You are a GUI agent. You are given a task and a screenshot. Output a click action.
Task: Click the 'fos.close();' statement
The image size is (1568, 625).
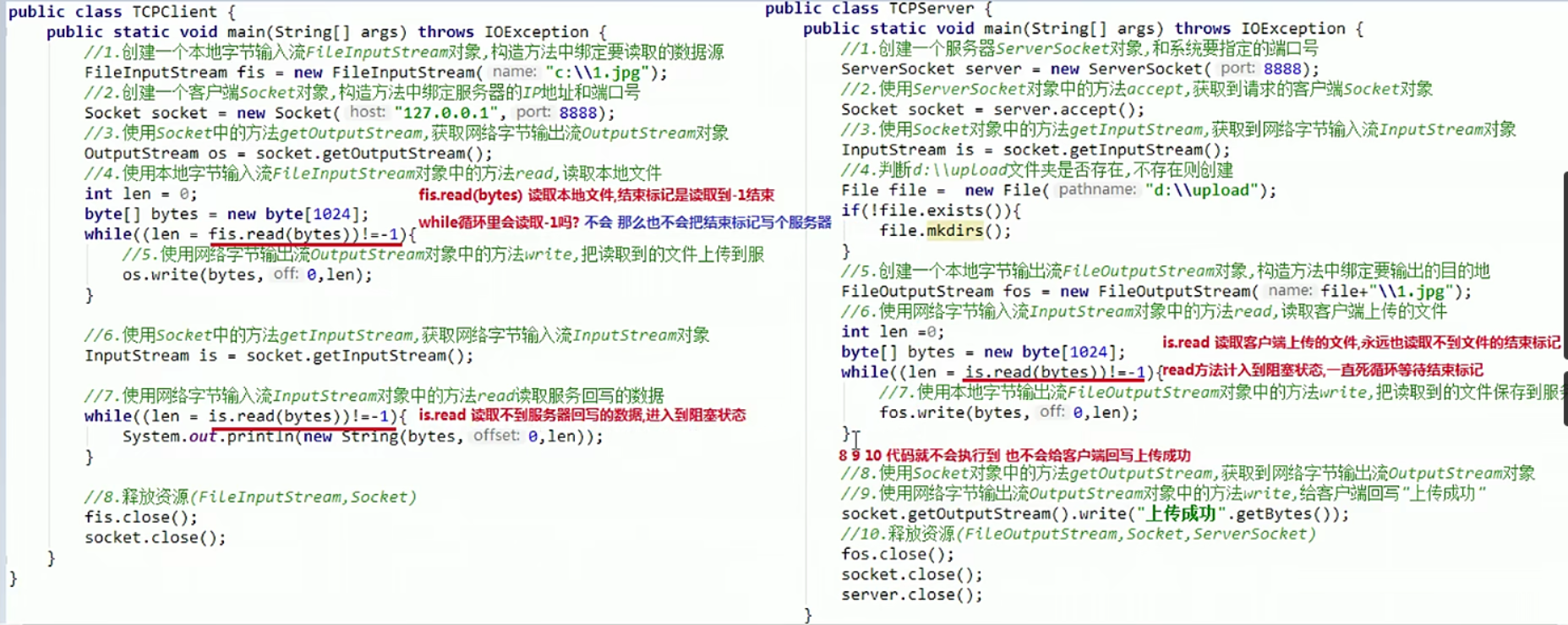point(898,555)
